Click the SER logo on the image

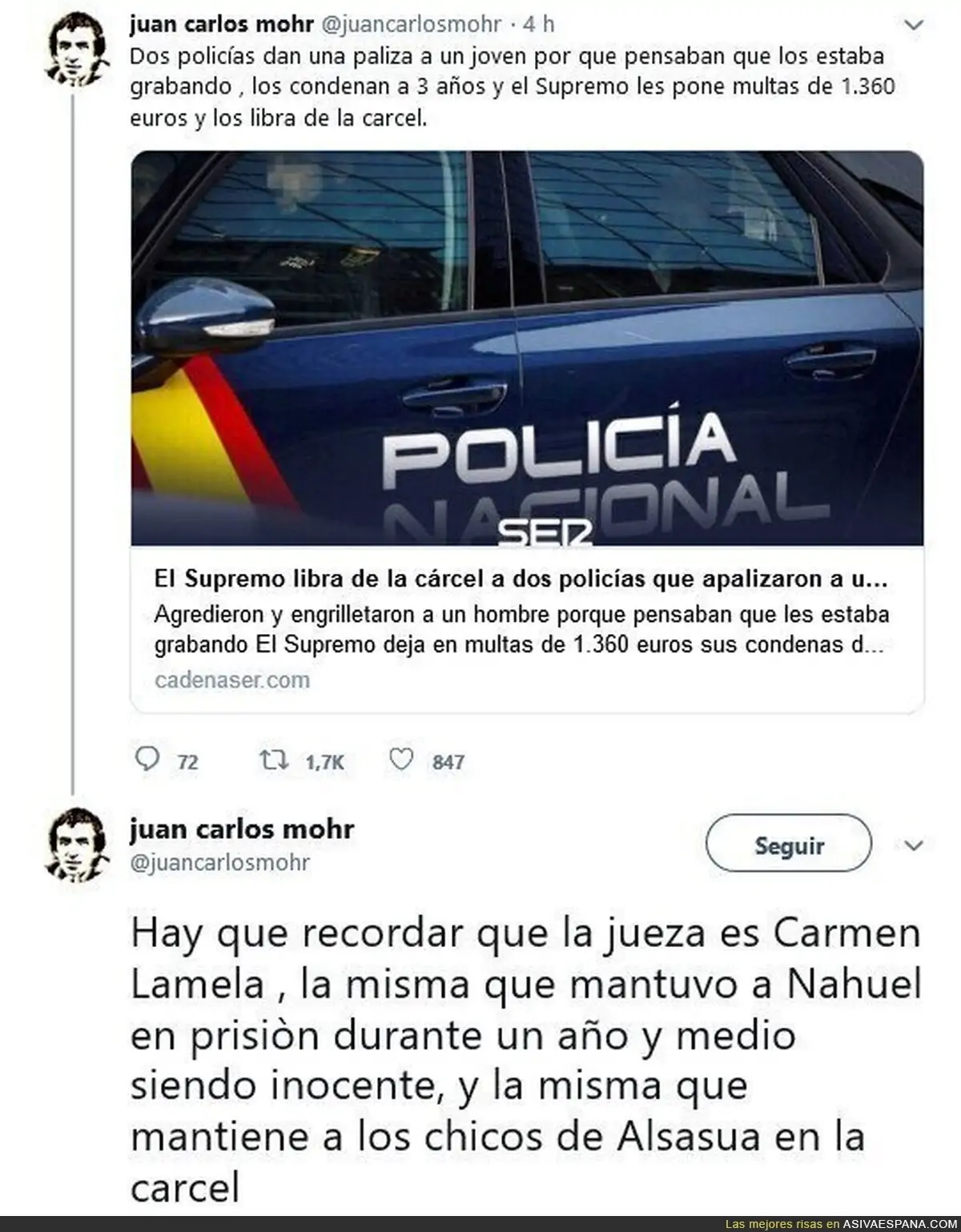point(545,531)
